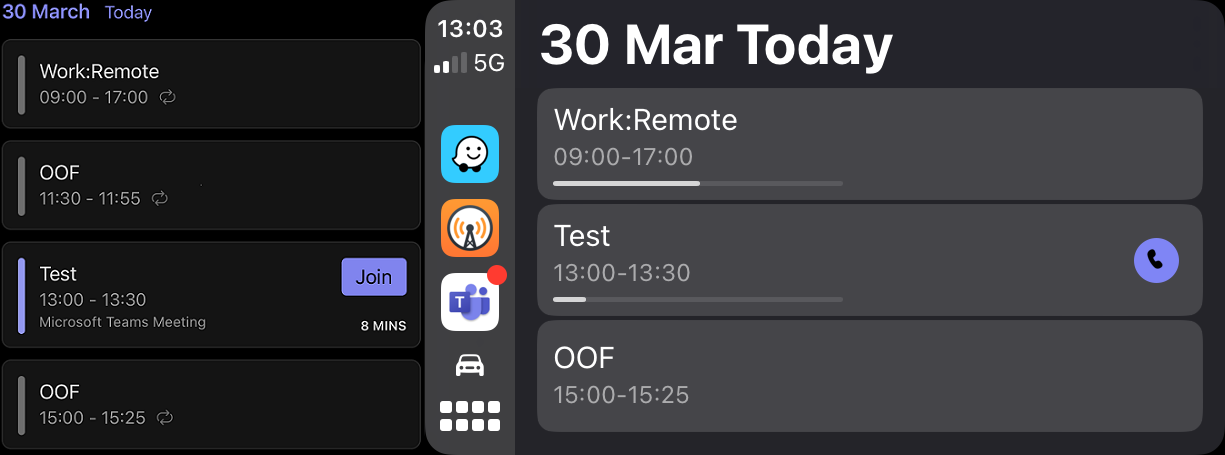
Task: Open the Microsoft Teams app icon
Action: 469,301
